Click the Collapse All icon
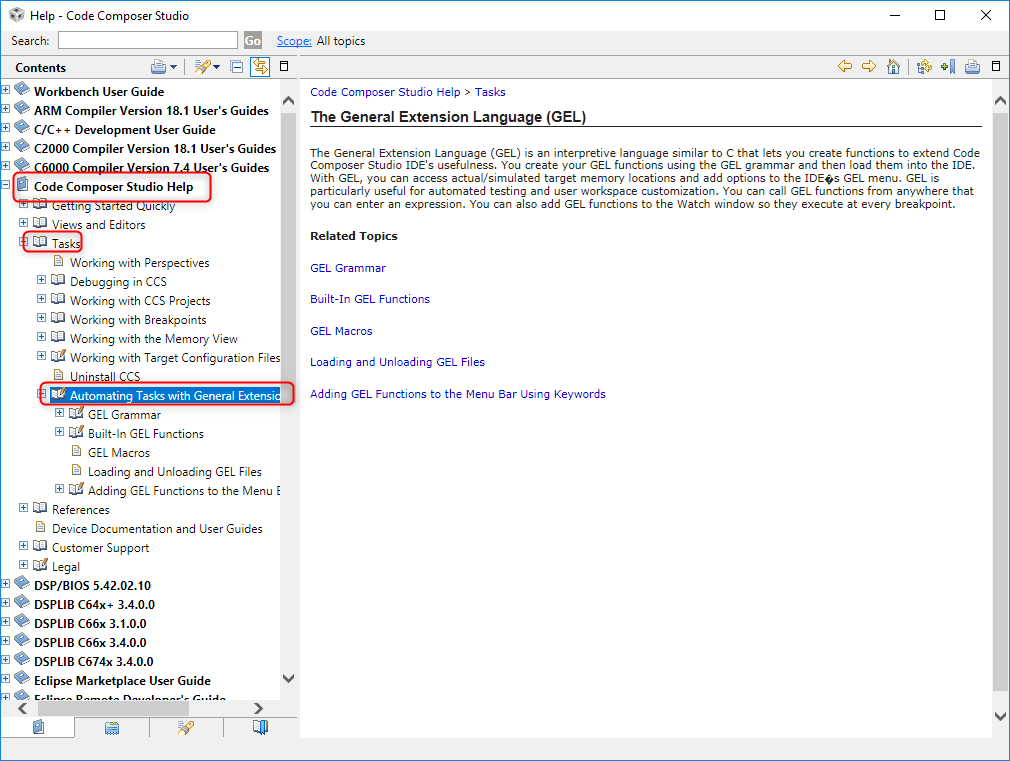The image size is (1010, 761). [236, 66]
